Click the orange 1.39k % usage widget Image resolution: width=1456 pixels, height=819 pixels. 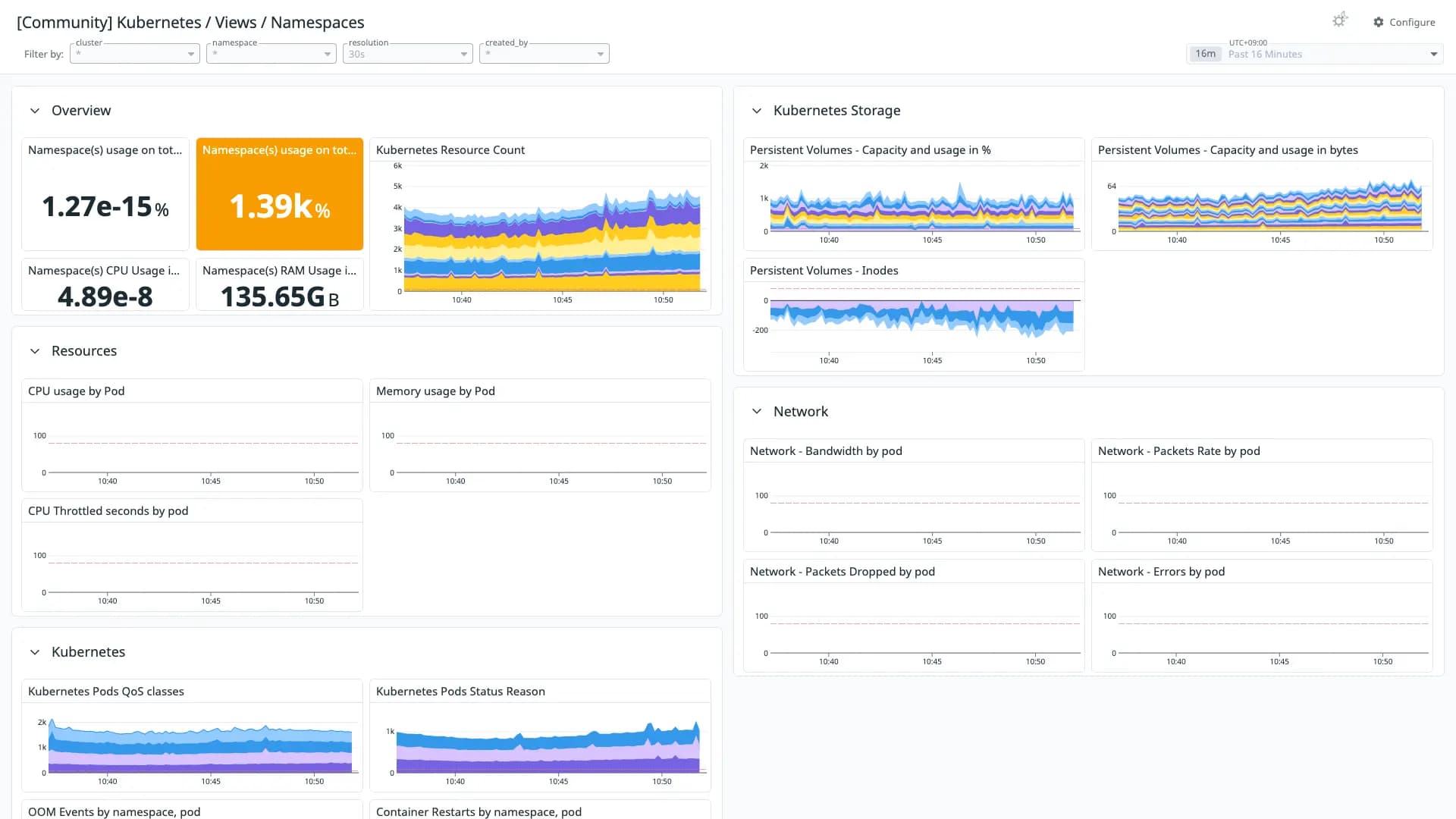click(x=280, y=194)
